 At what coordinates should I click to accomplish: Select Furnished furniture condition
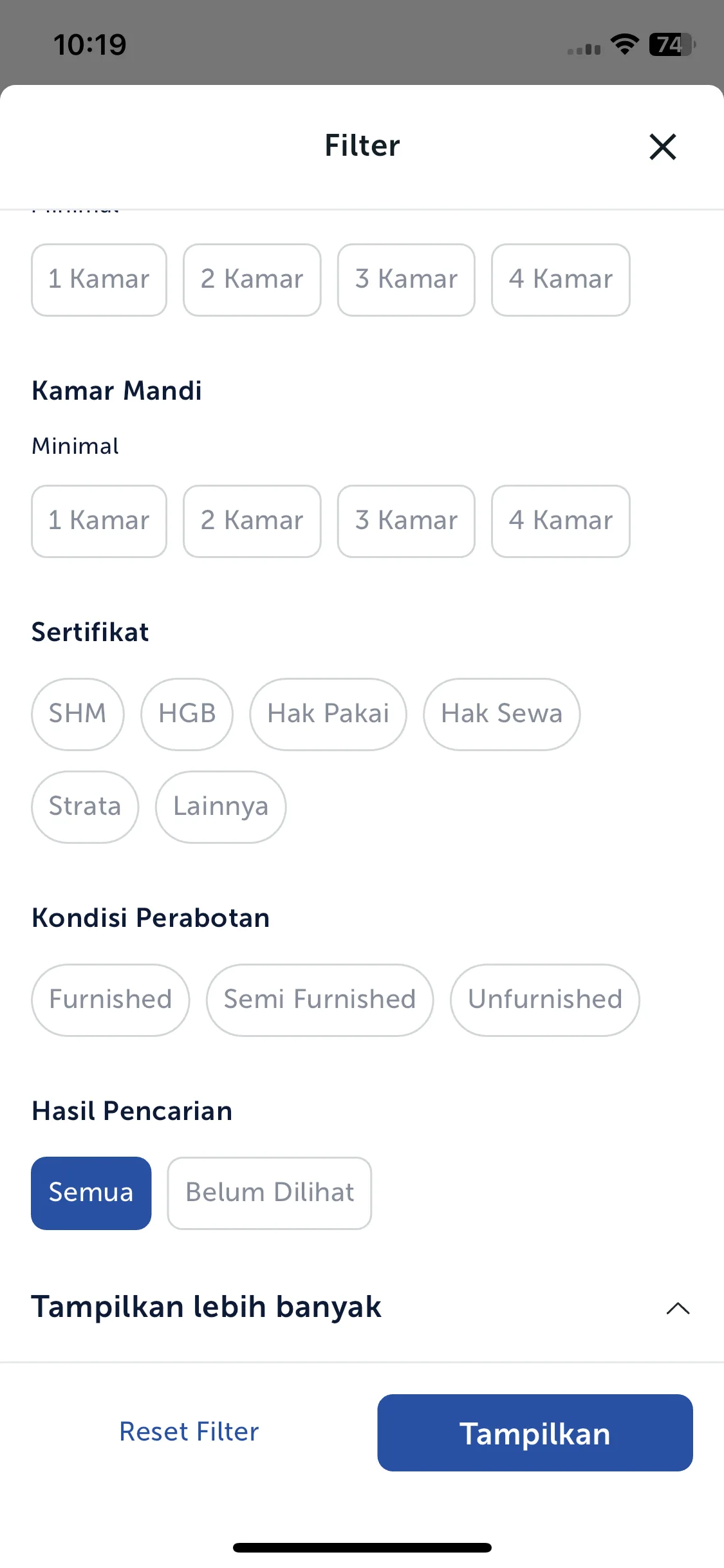pyautogui.click(x=111, y=1000)
